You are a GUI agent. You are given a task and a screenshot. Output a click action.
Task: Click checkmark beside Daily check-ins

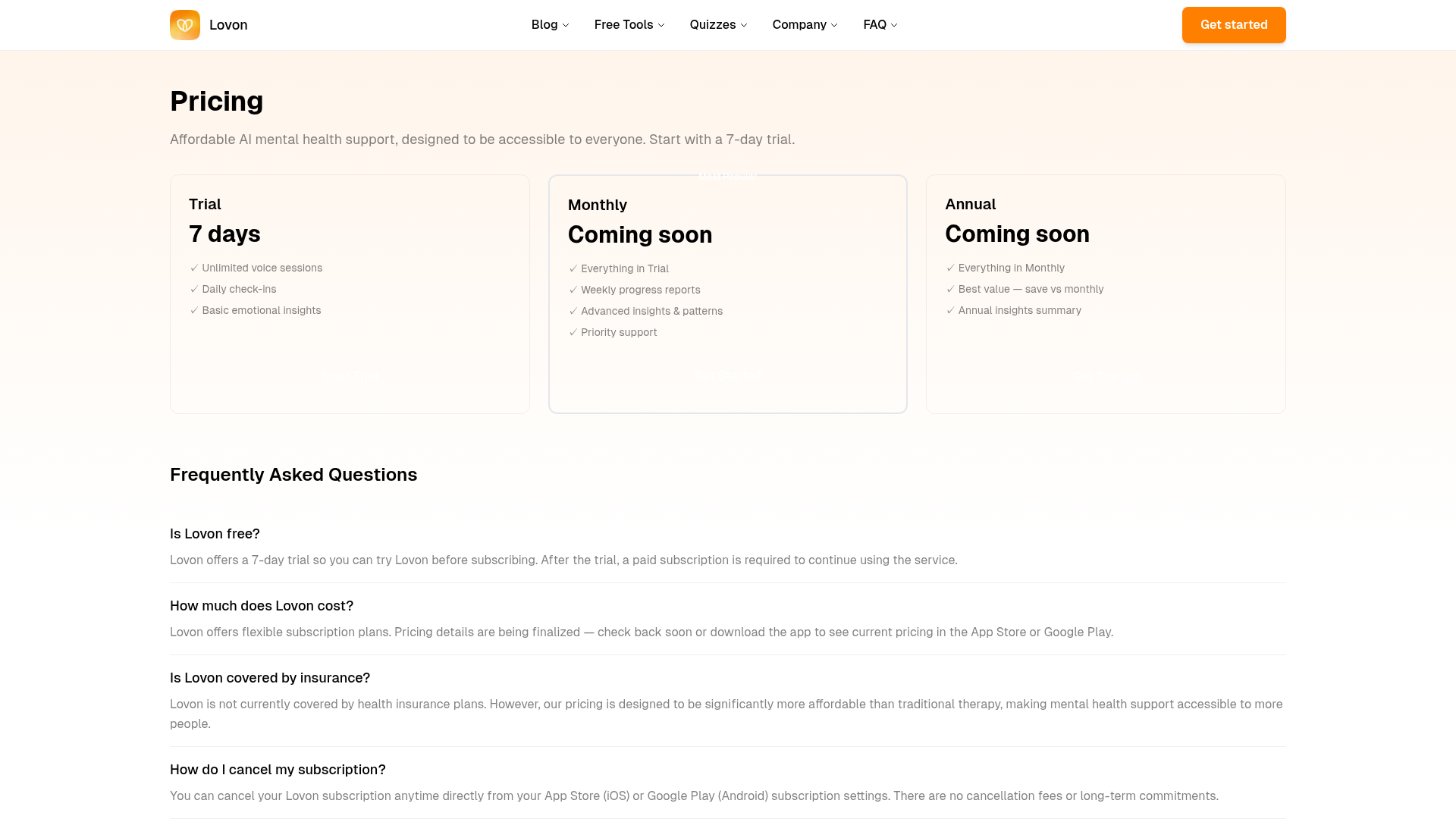coord(194,289)
